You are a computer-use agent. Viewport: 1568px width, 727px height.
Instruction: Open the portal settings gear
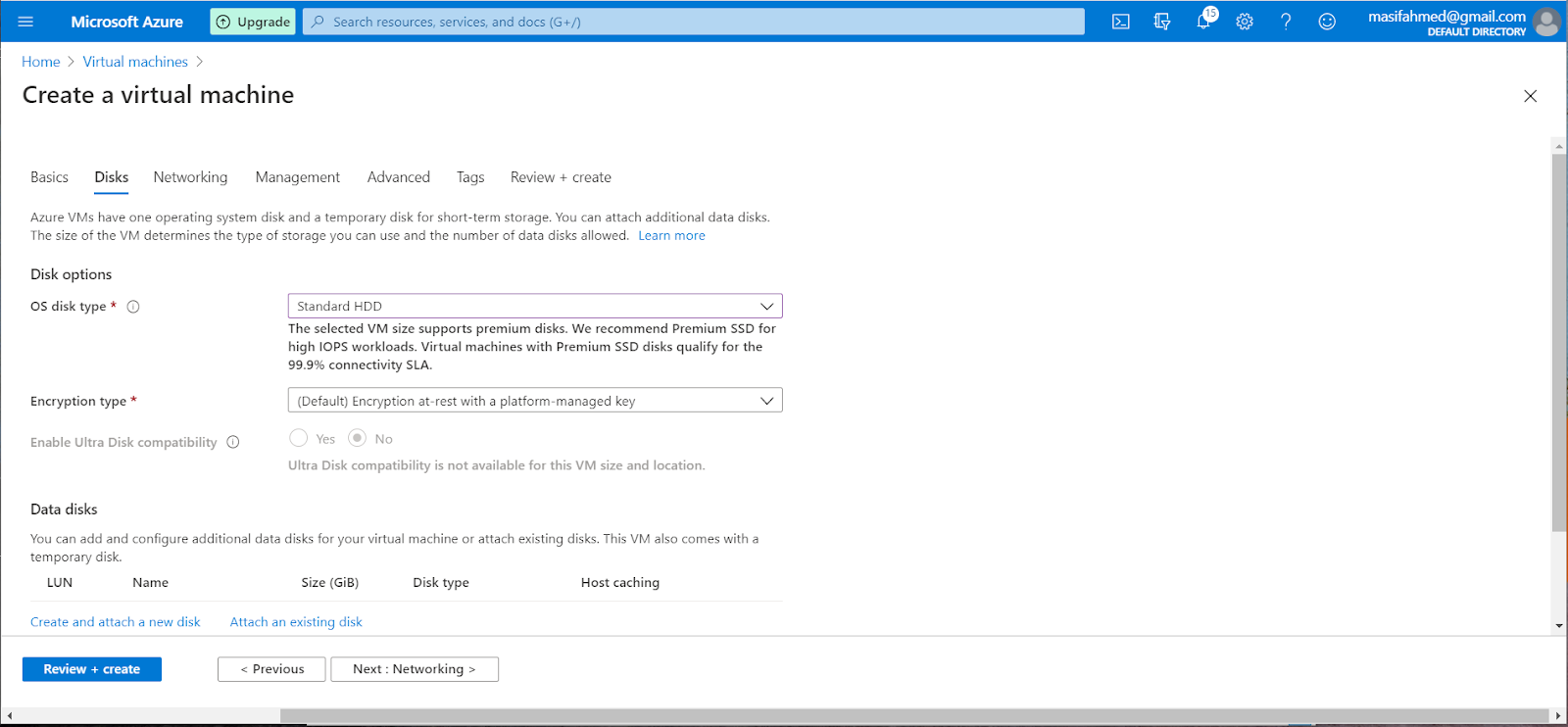pyautogui.click(x=1245, y=22)
